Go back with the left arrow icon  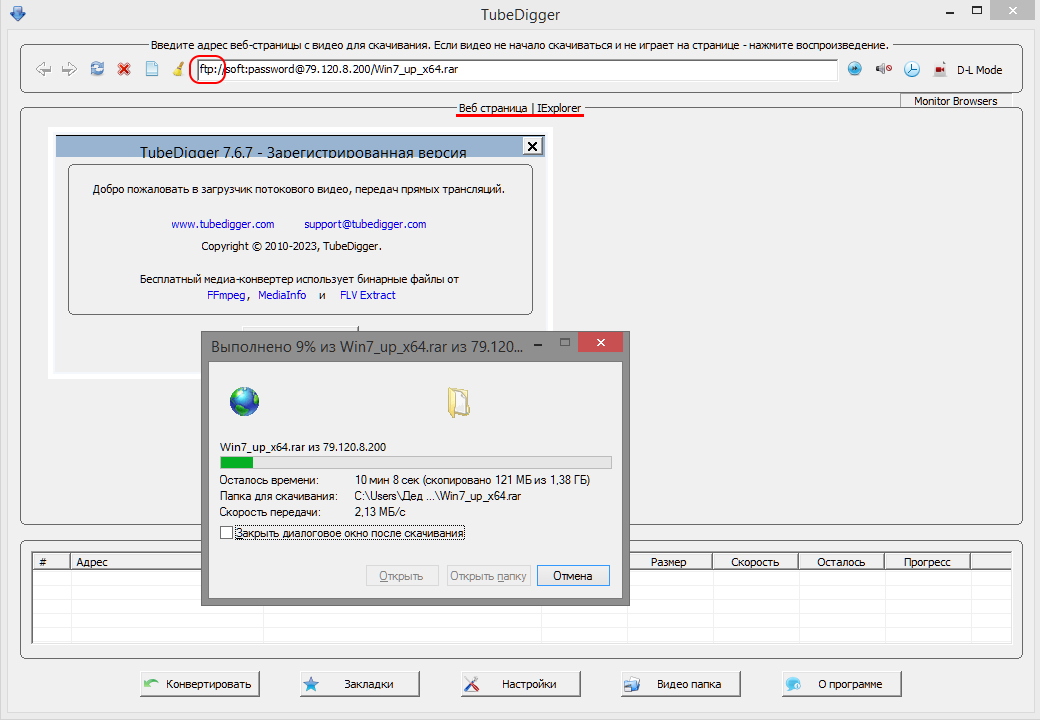click(x=44, y=69)
